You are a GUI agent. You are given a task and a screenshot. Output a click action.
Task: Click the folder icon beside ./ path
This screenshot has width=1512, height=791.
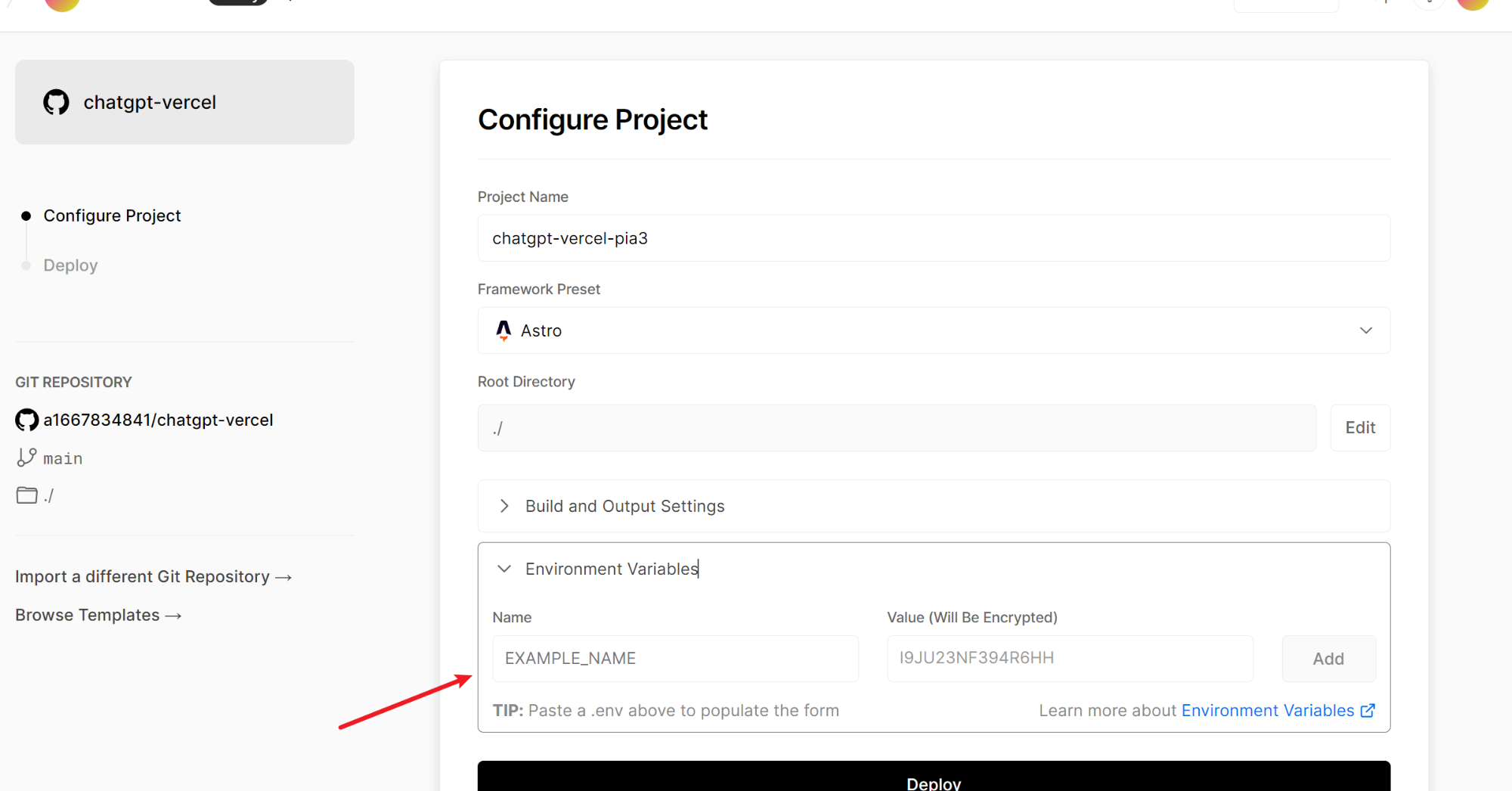pos(27,495)
